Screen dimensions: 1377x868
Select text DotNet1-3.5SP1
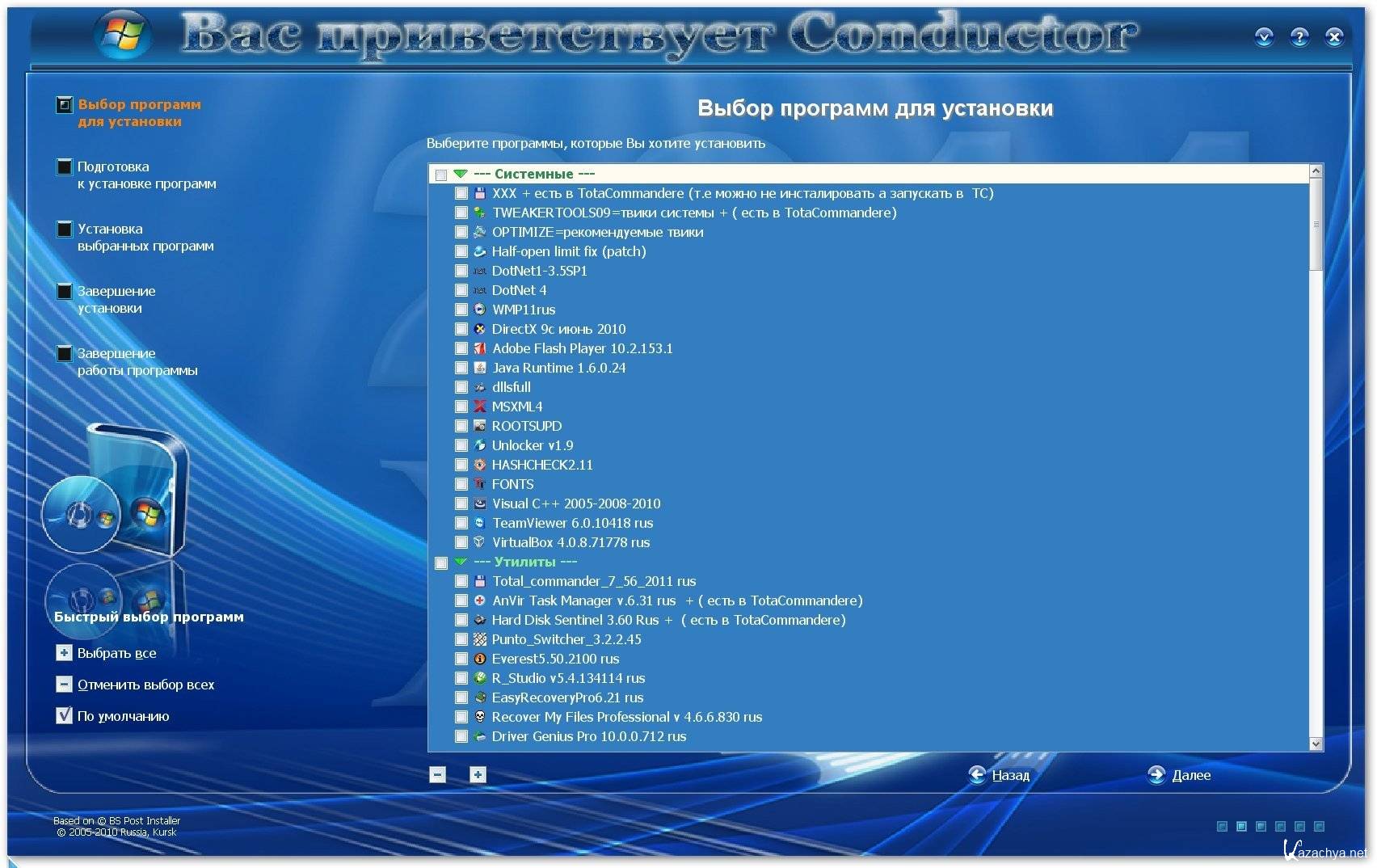point(540,271)
